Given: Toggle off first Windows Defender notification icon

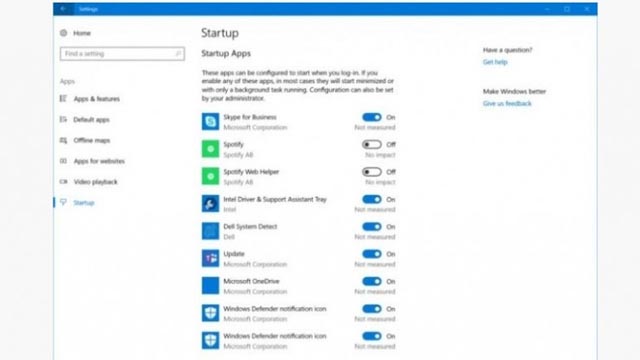Looking at the screenshot, I should pos(371,309).
